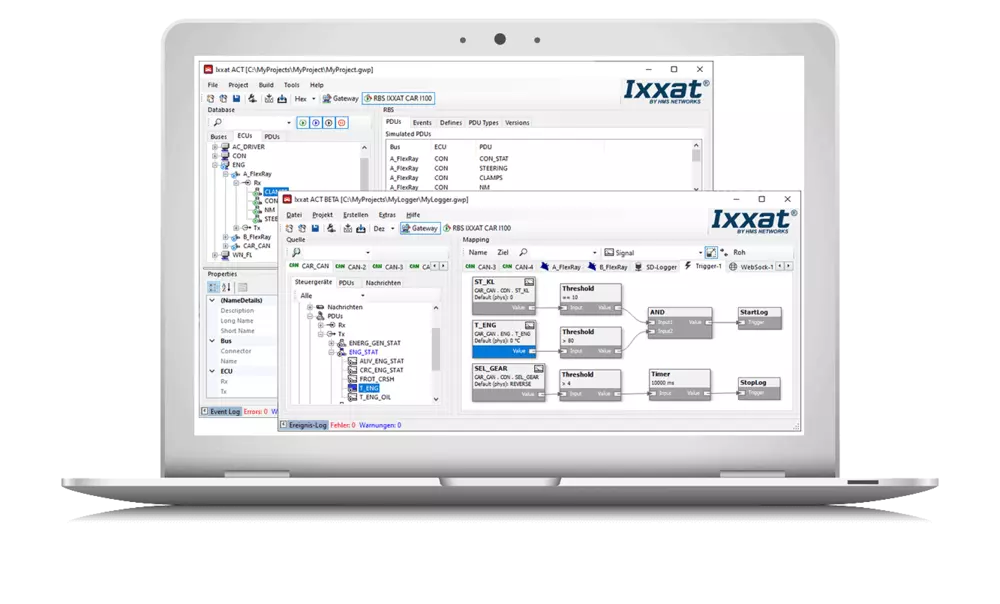1000x604 pixels.
Task: Open the Build menu in the back window
Action: coord(266,85)
